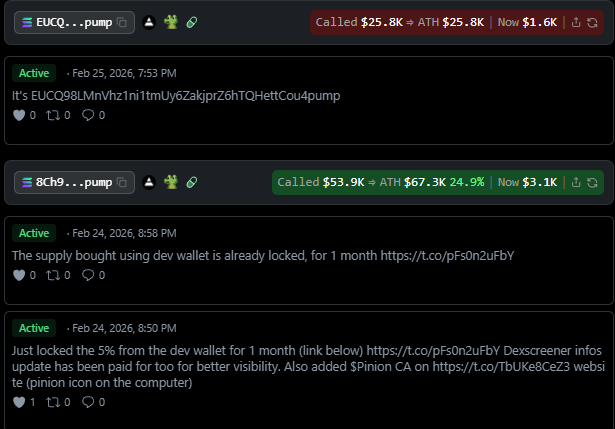
Task: Open the pill icon beside EUCQ...pump
Action: pyautogui.click(x=192, y=22)
